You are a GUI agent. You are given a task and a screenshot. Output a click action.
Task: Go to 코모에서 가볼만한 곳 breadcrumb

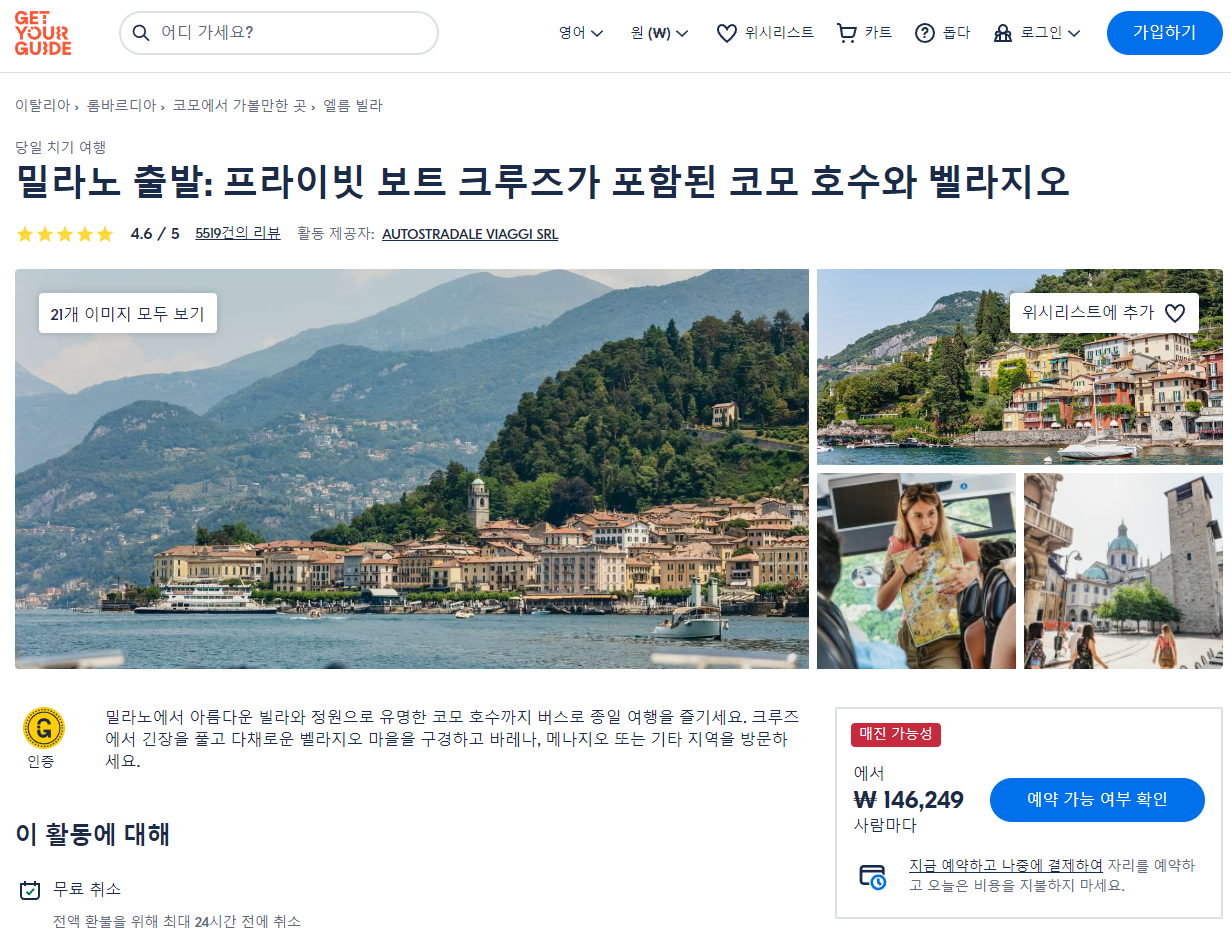(239, 105)
